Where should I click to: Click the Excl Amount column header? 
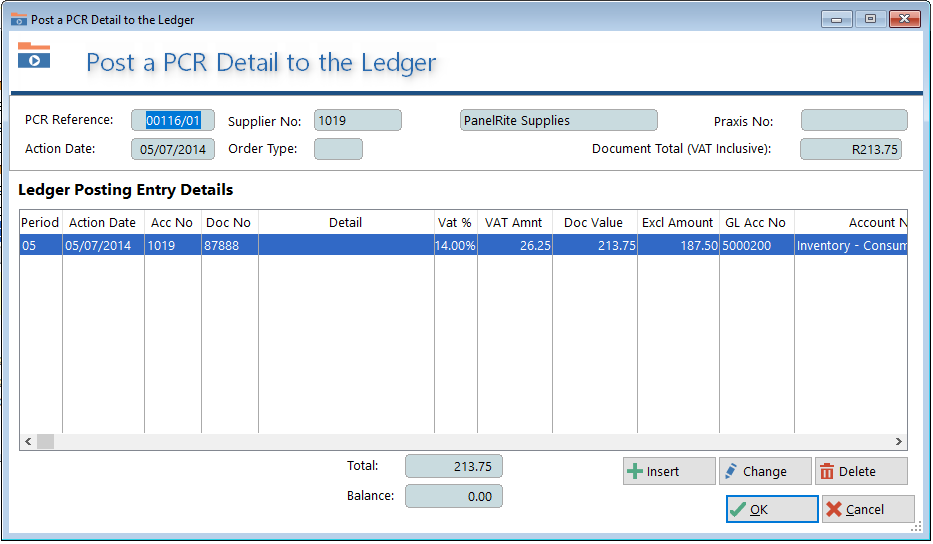(x=678, y=223)
